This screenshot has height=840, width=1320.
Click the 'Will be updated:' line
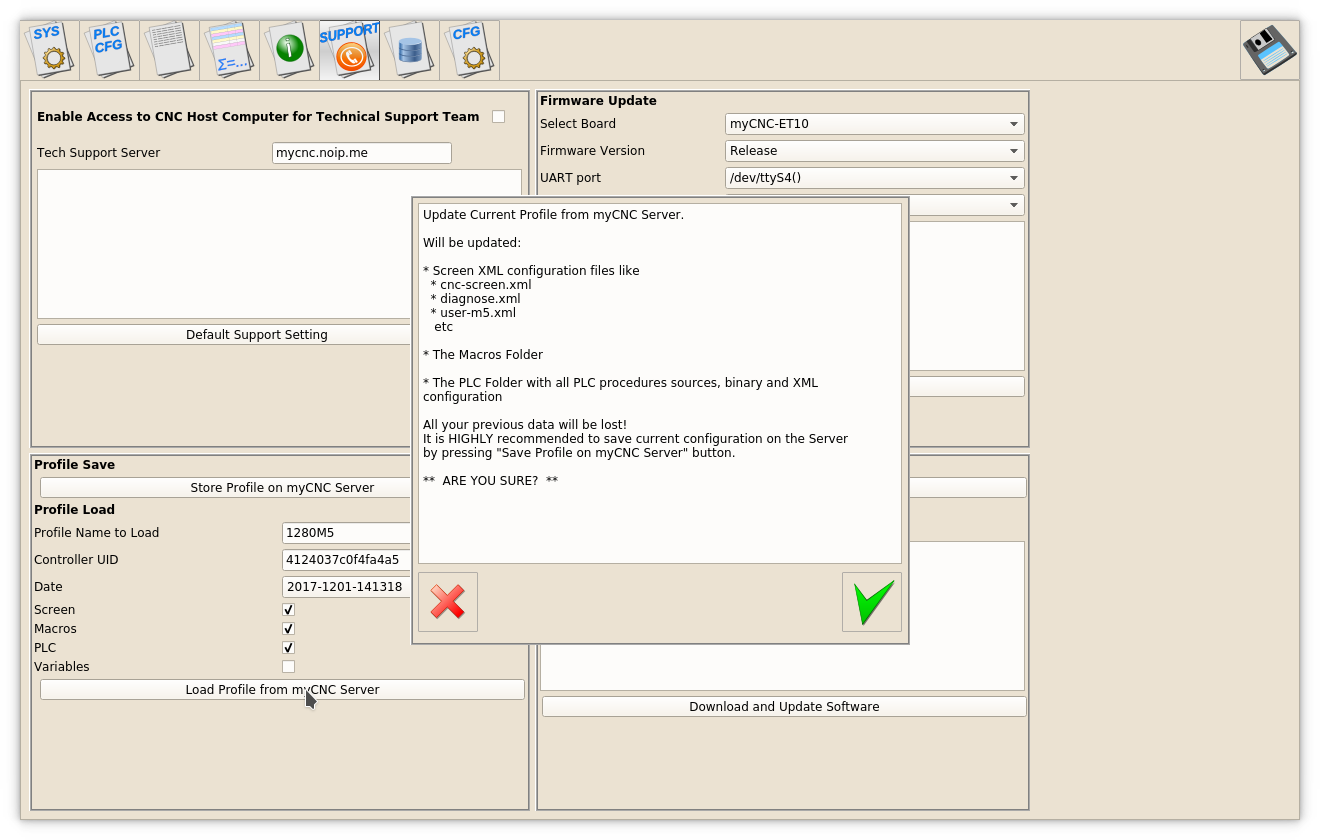tap(472, 243)
